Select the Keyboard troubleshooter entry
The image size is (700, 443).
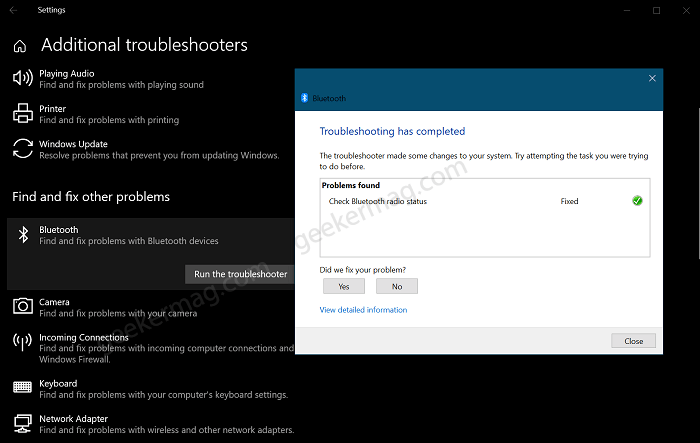[150, 389]
